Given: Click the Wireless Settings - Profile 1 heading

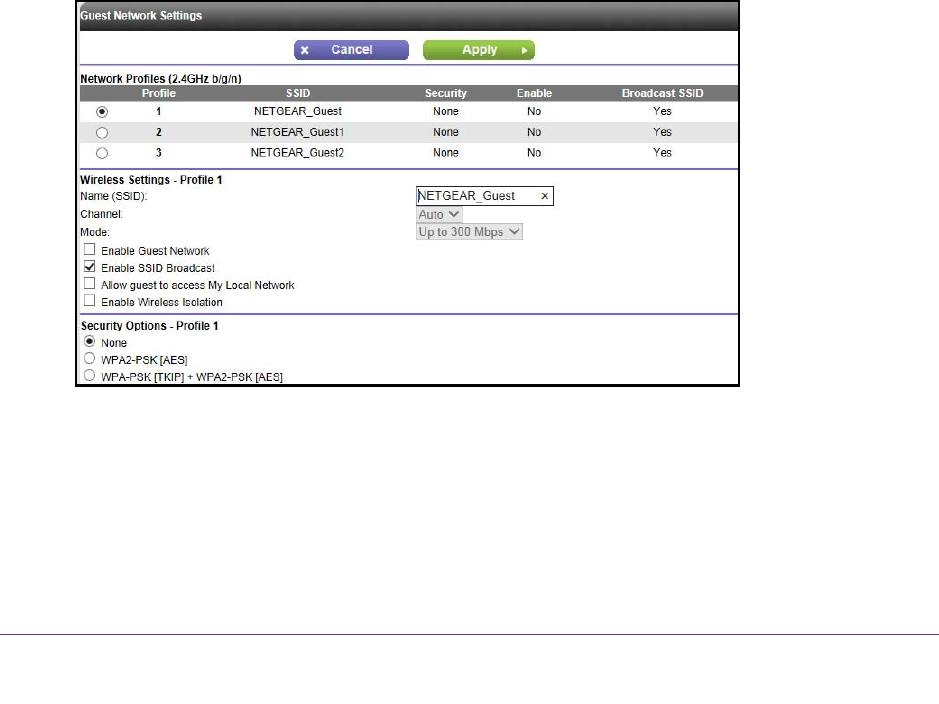Looking at the screenshot, I should [x=151, y=180].
